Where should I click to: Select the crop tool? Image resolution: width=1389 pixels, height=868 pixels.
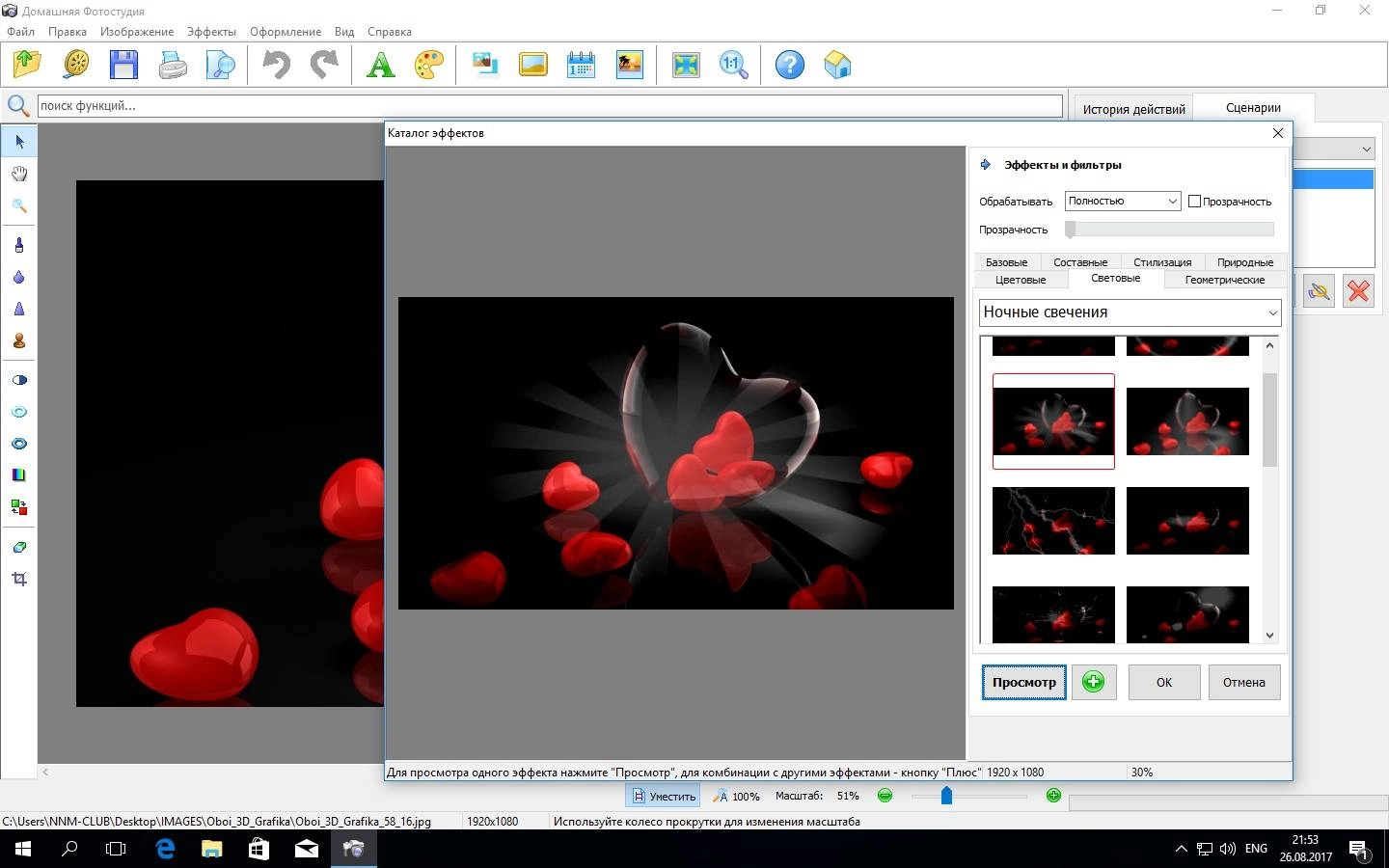(19, 579)
